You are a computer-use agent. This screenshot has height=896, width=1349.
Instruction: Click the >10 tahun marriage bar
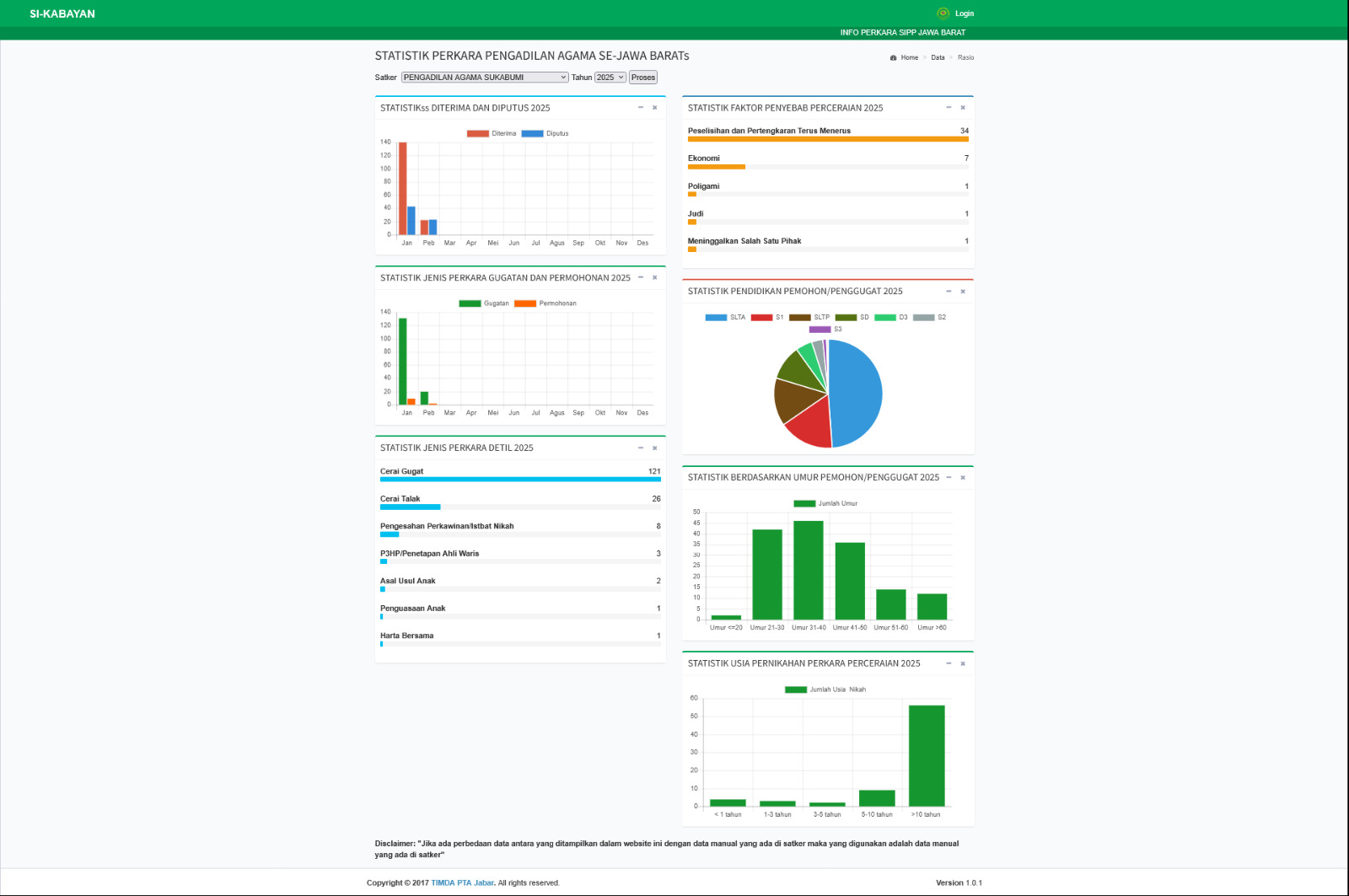(x=927, y=756)
